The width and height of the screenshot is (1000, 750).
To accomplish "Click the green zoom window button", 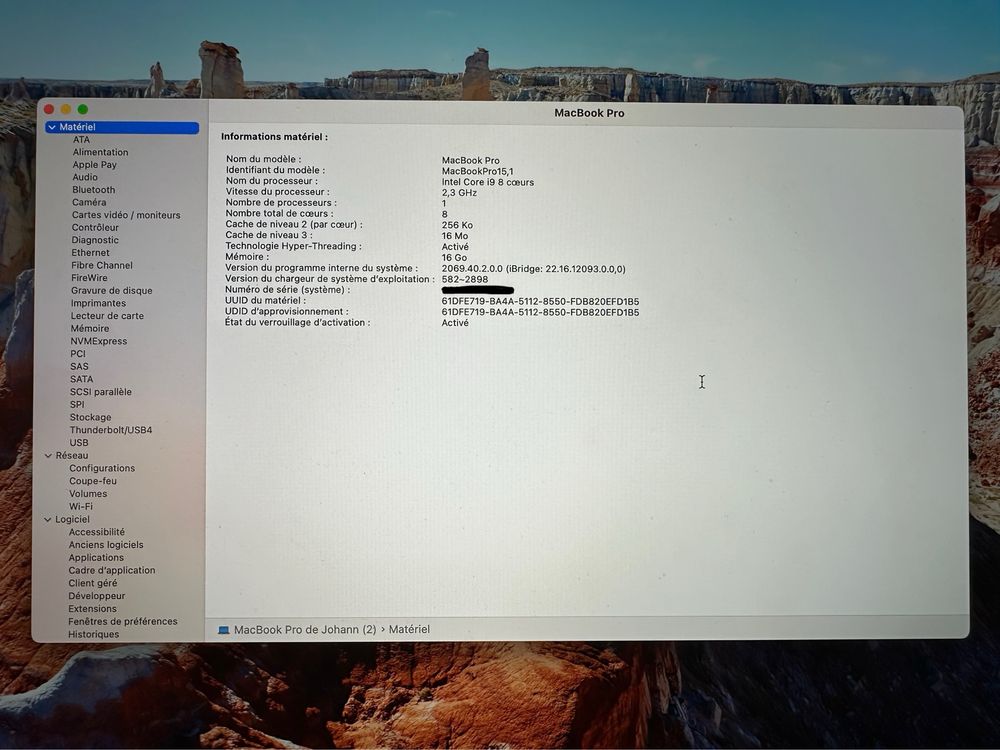I will tap(83, 110).
